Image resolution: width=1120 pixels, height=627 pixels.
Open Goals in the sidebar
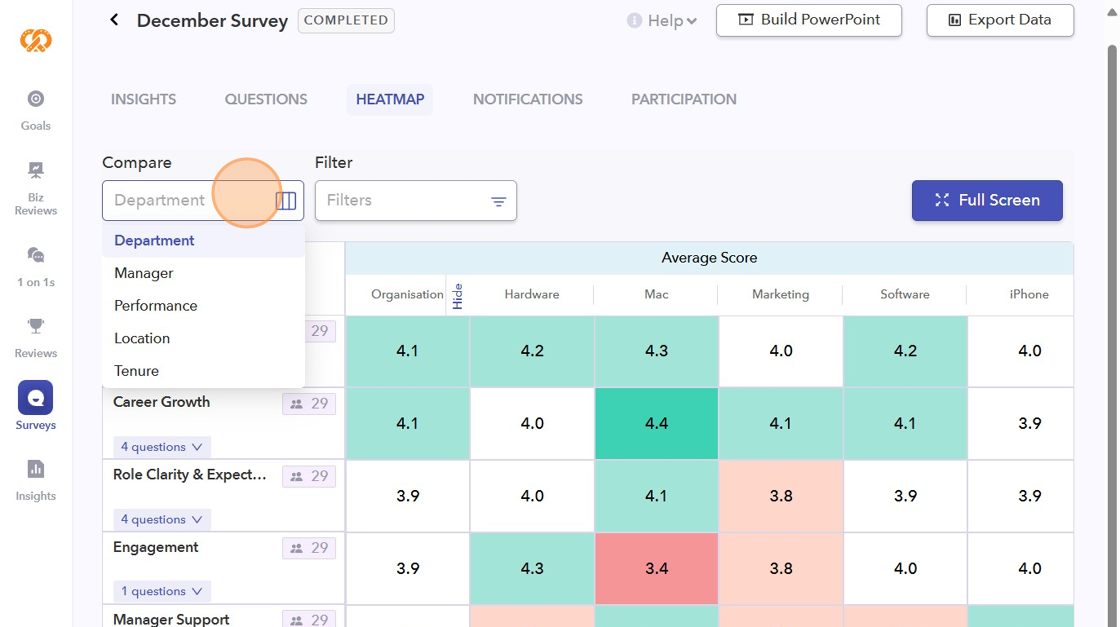(36, 111)
